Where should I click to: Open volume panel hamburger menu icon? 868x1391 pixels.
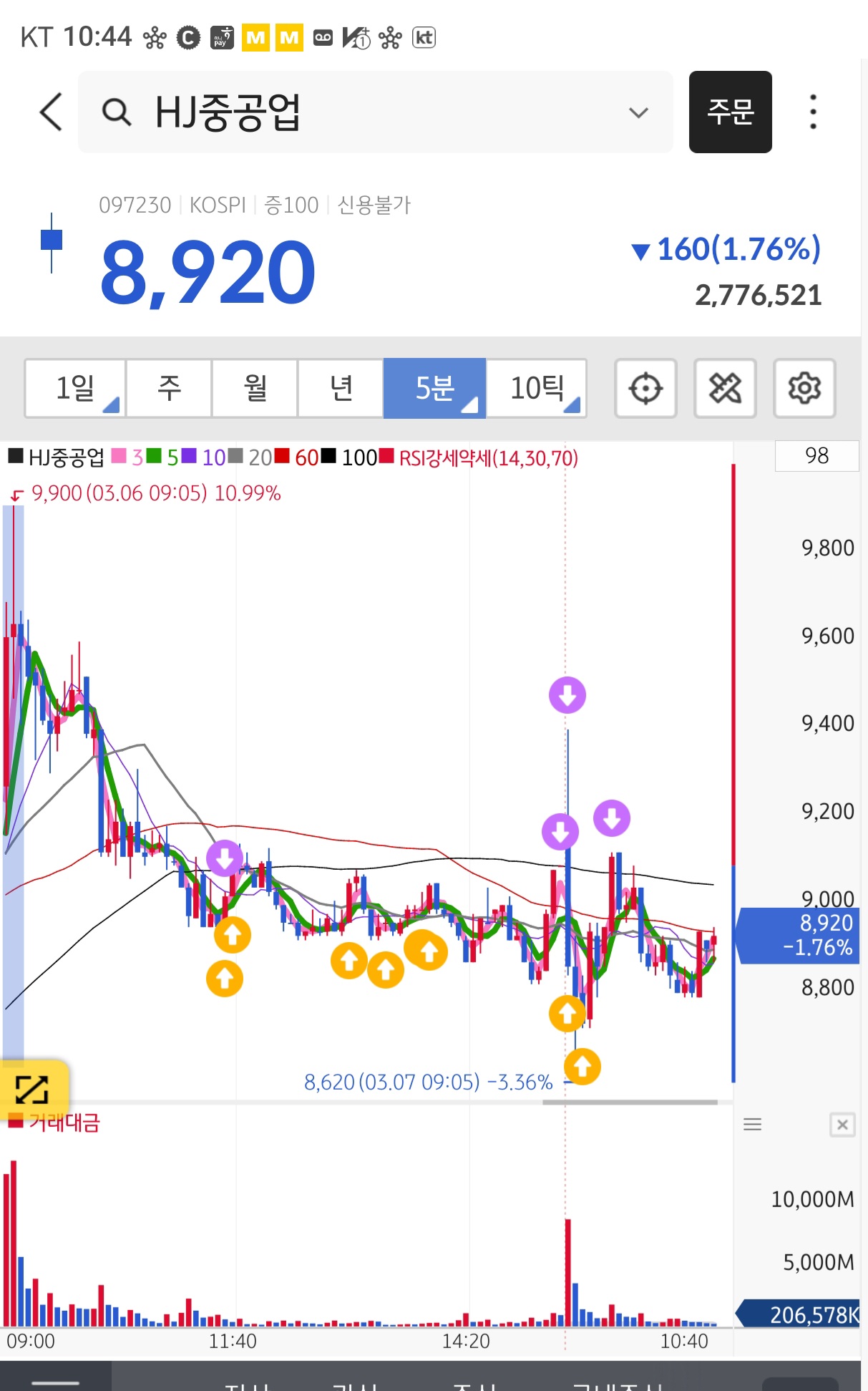752,1125
